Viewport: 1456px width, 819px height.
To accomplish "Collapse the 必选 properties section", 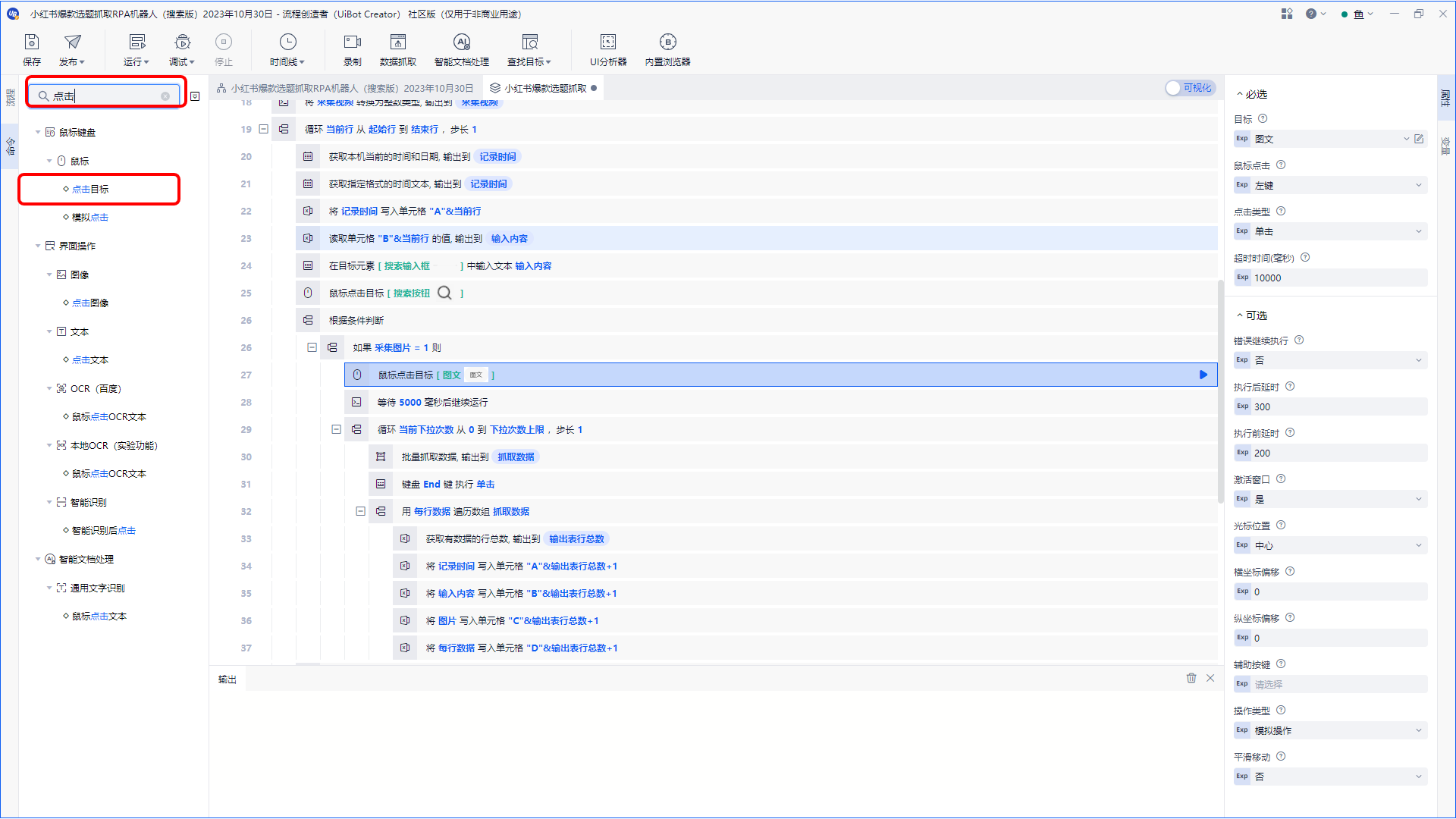I will tap(1240, 94).
